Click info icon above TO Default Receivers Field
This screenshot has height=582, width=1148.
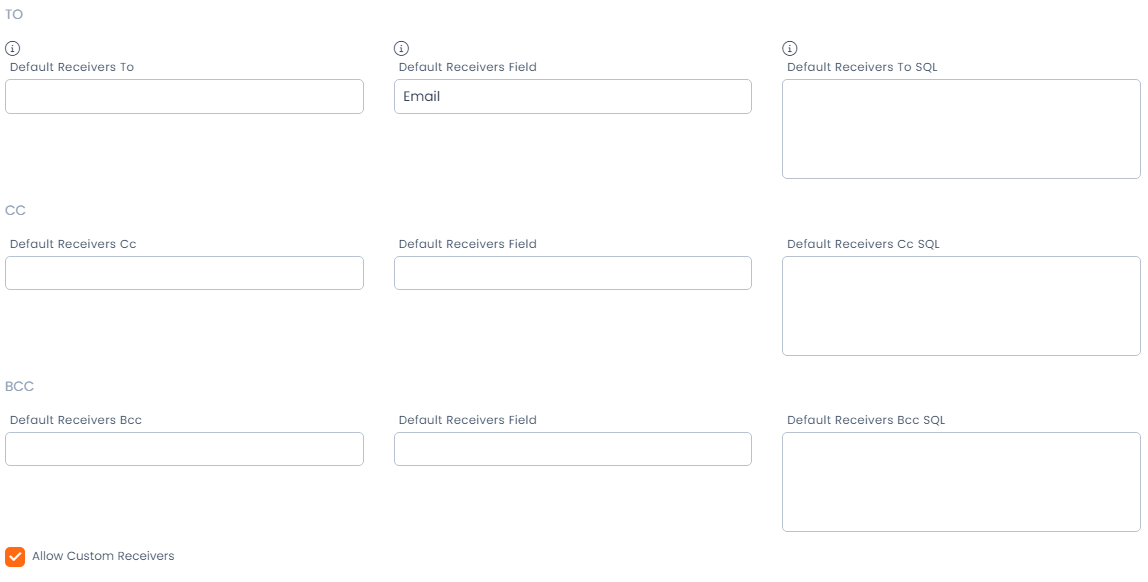click(401, 48)
